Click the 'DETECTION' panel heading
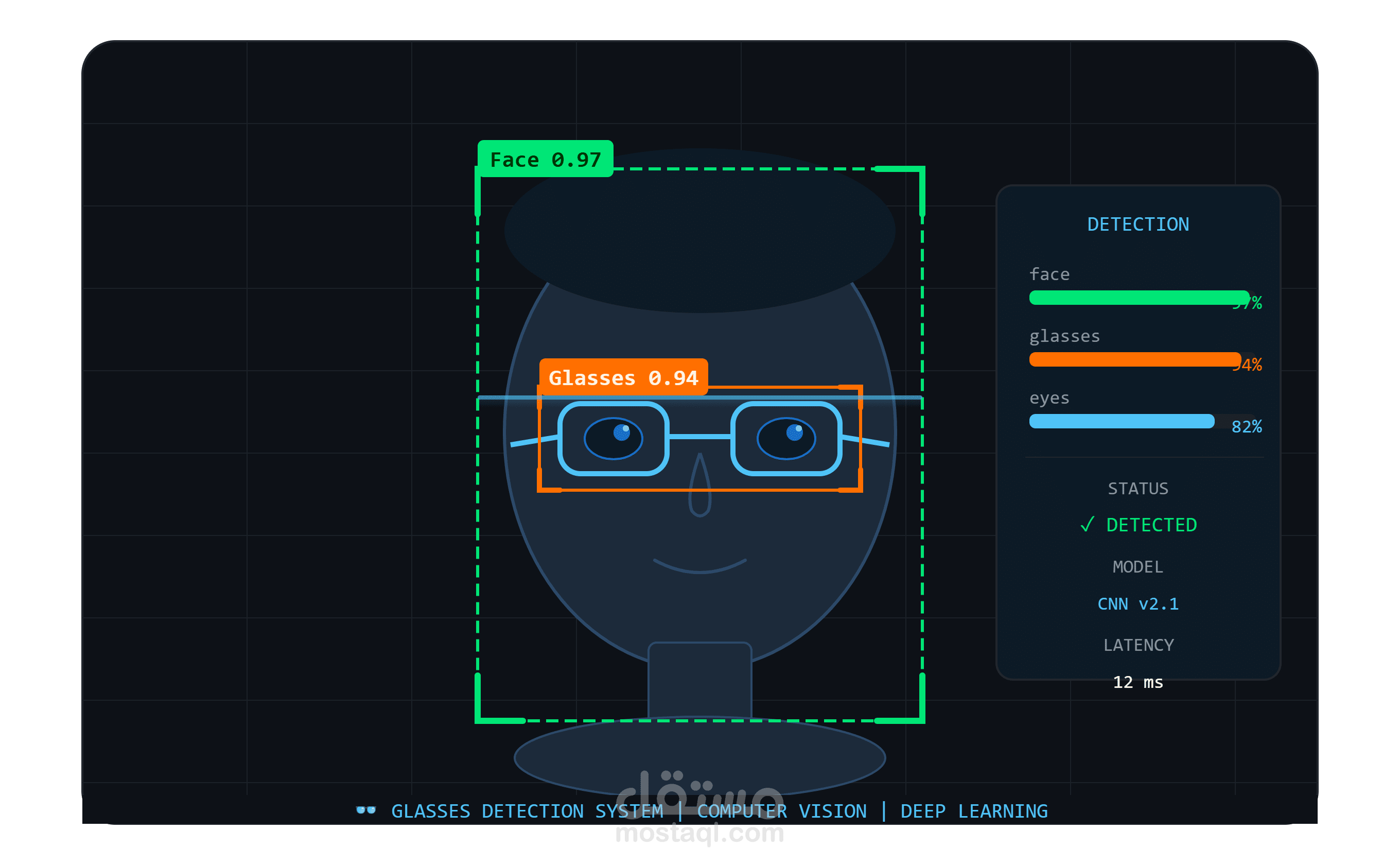Image resolution: width=1400 pixels, height=865 pixels. pos(1138,224)
